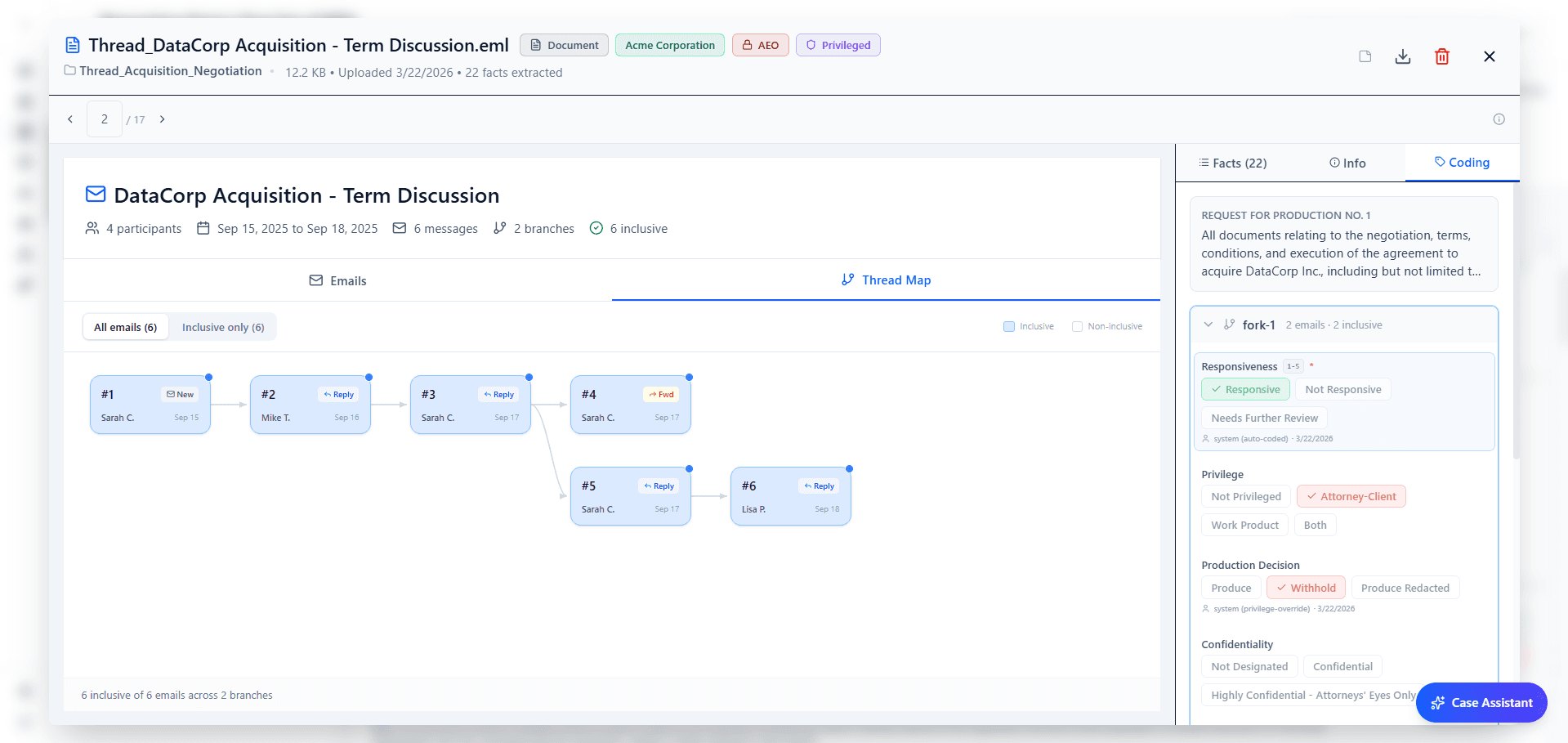
Task: Click email node #6 from Lisa P.
Action: coord(789,495)
